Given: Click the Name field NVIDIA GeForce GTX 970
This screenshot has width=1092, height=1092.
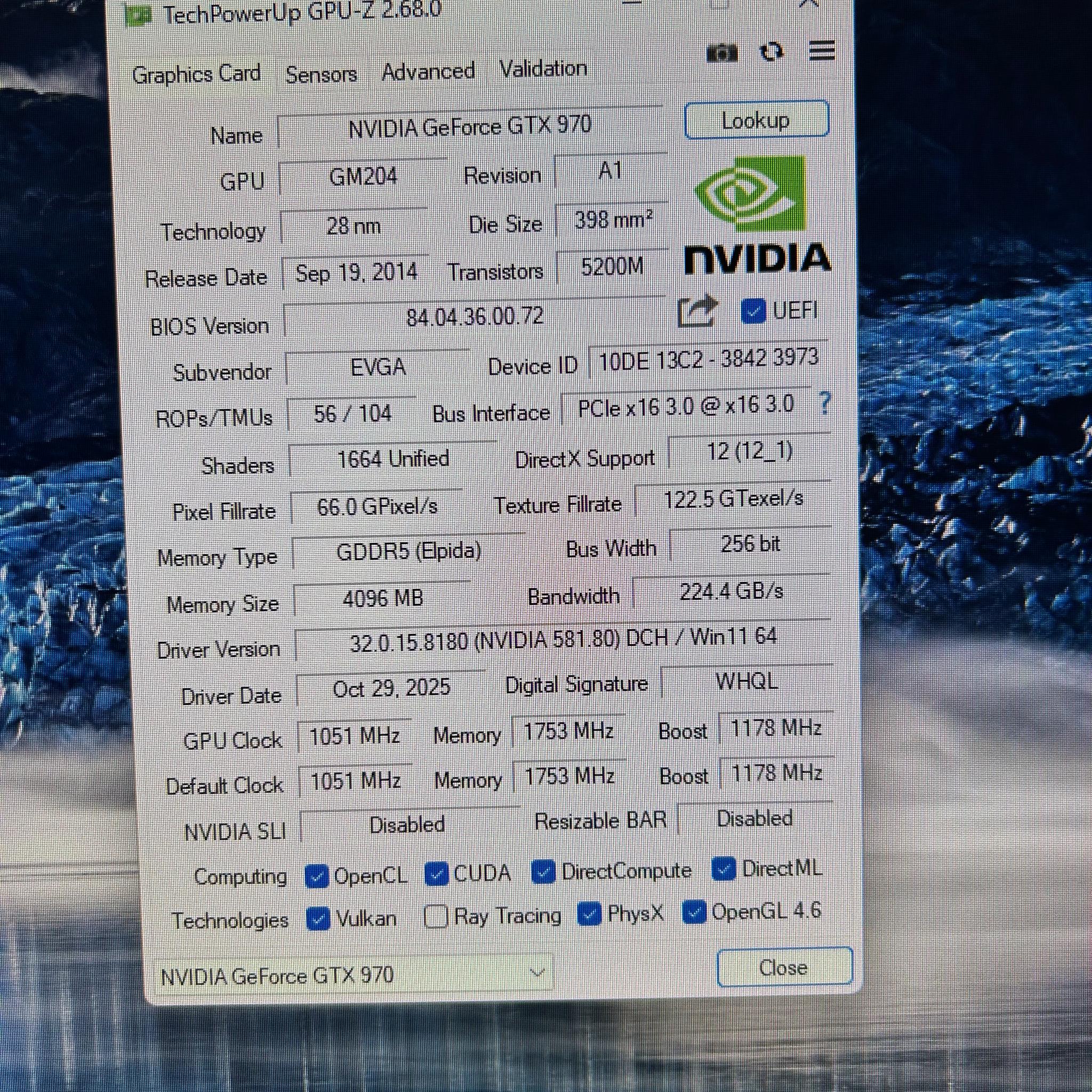Looking at the screenshot, I should click(x=470, y=126).
